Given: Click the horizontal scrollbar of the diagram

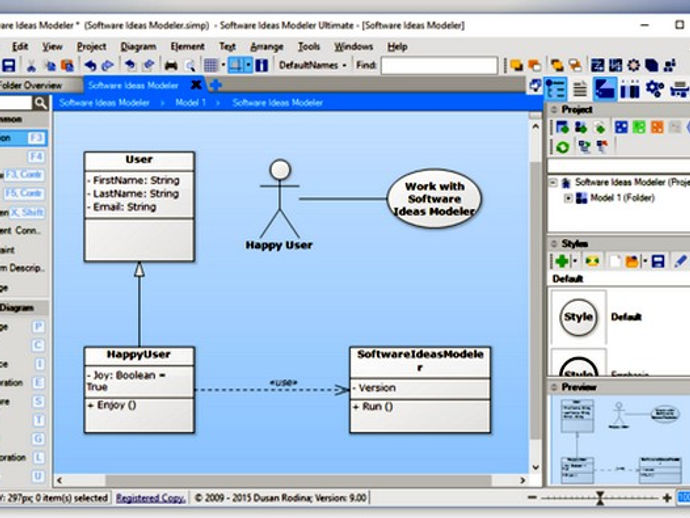Looking at the screenshot, I should (298, 481).
